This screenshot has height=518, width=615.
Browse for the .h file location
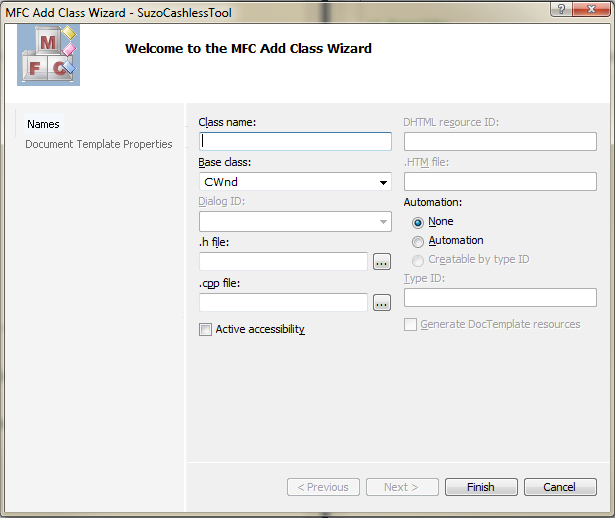[381, 262]
